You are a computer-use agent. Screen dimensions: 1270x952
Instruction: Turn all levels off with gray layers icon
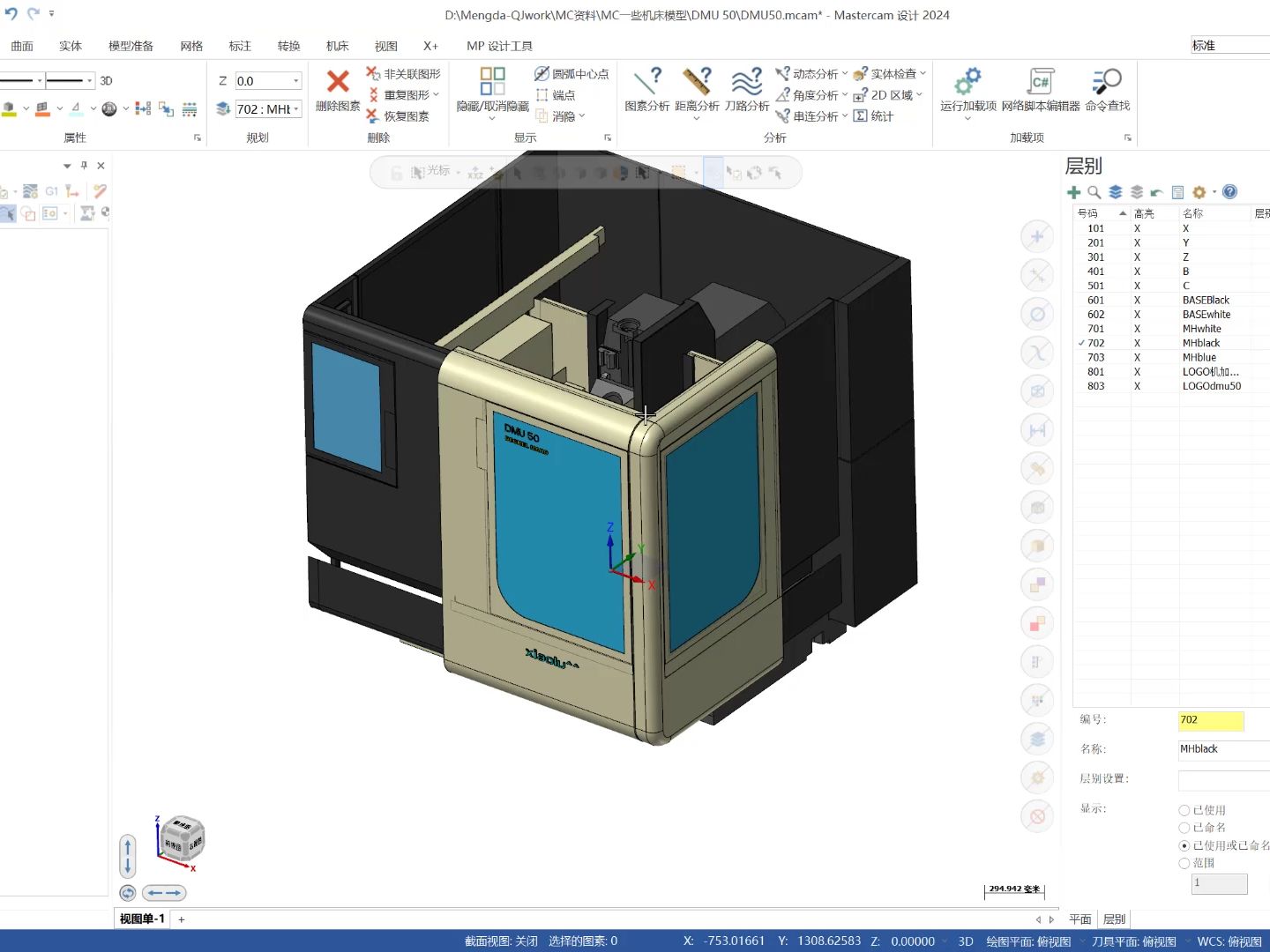point(1136,192)
